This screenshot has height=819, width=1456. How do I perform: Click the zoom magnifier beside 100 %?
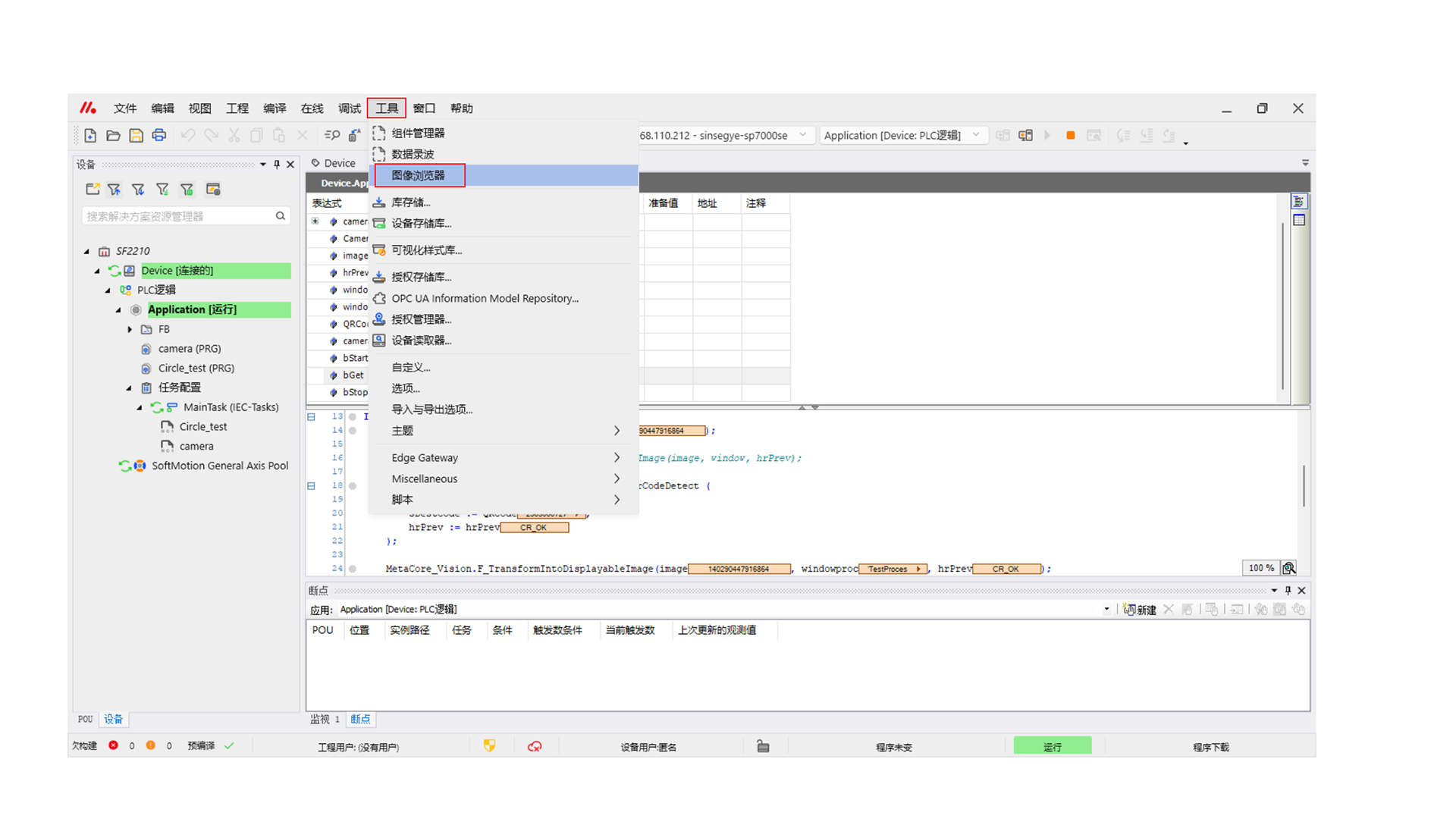pos(1288,568)
